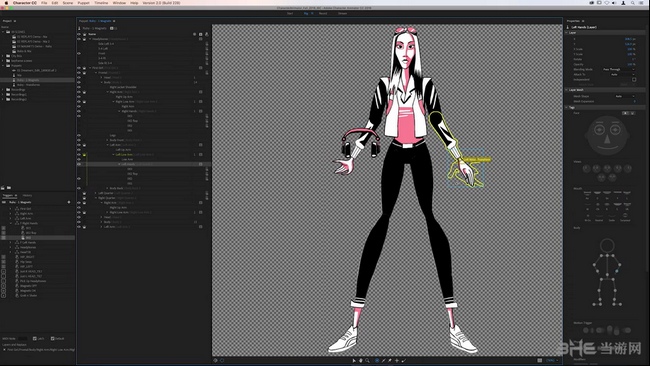Toggle visibility of the Left Low Arm layer
650x366 pixels.
point(79,155)
